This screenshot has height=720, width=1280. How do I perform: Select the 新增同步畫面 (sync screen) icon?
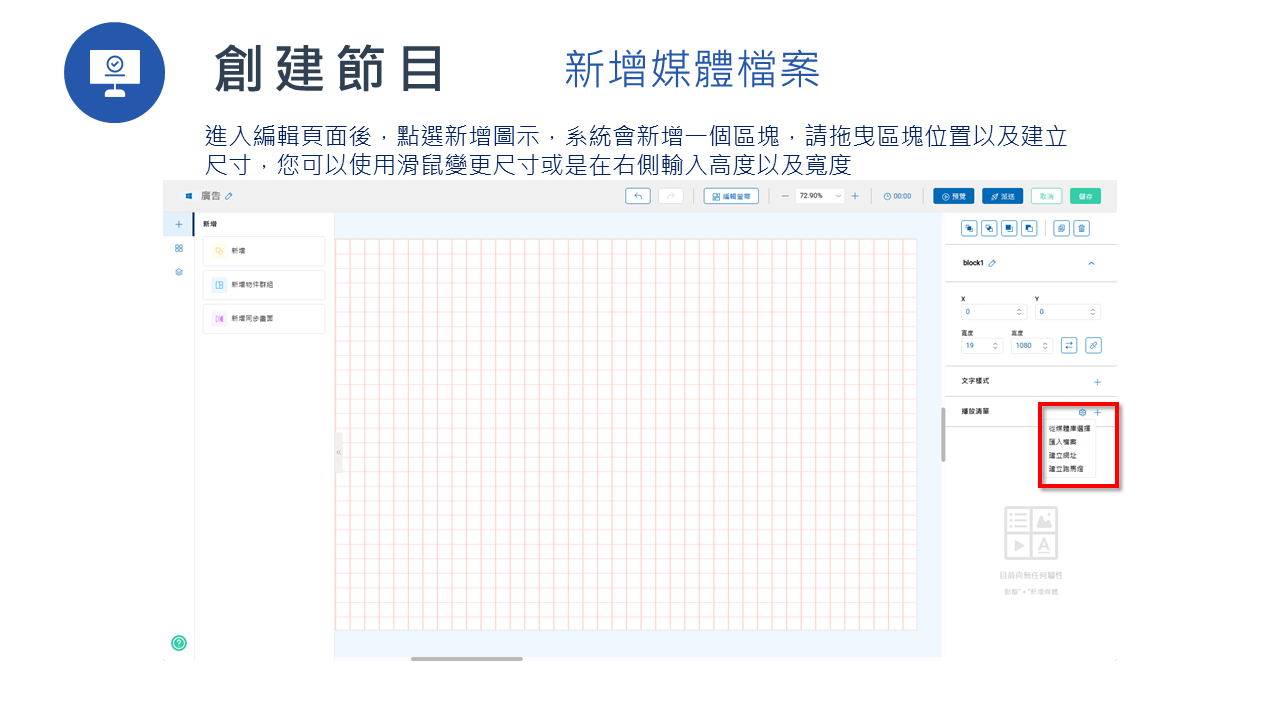pyautogui.click(x=220, y=318)
